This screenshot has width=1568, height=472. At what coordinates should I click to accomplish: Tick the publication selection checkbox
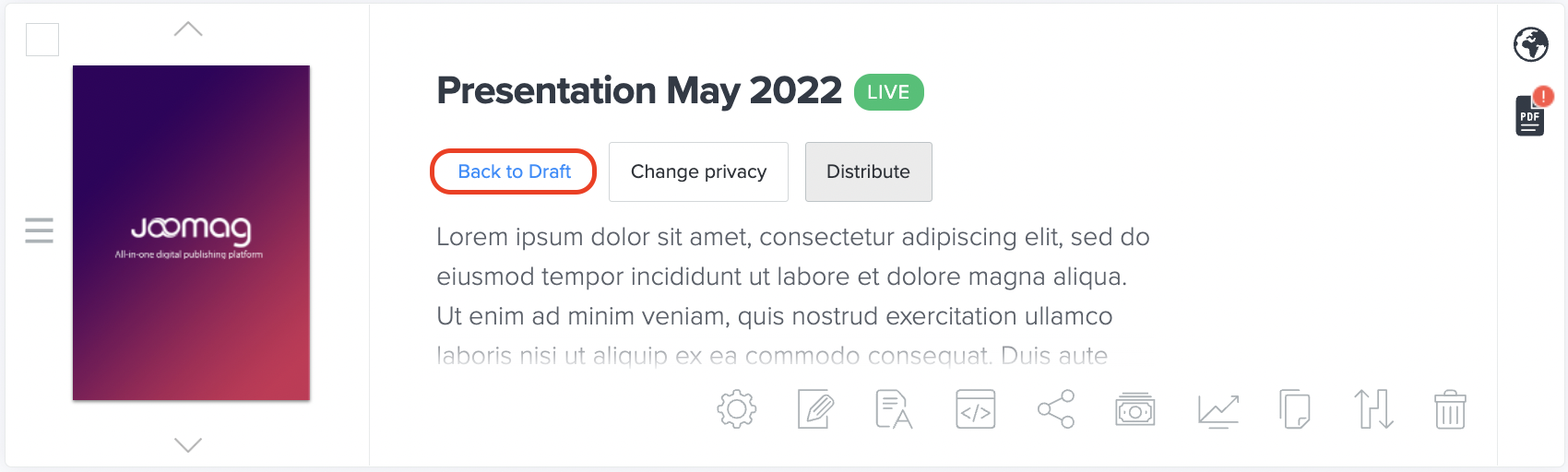pyautogui.click(x=42, y=40)
